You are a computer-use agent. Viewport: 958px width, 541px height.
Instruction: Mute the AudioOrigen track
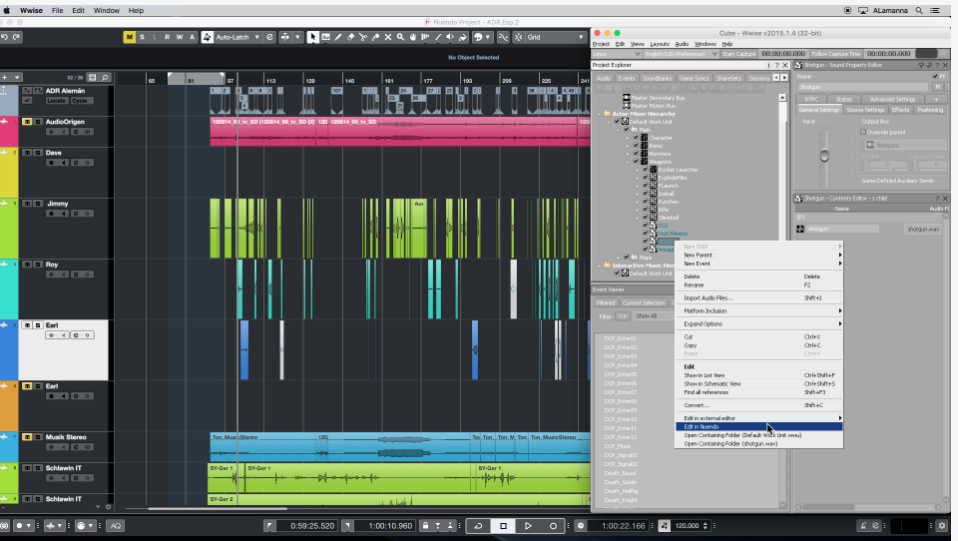(27, 122)
